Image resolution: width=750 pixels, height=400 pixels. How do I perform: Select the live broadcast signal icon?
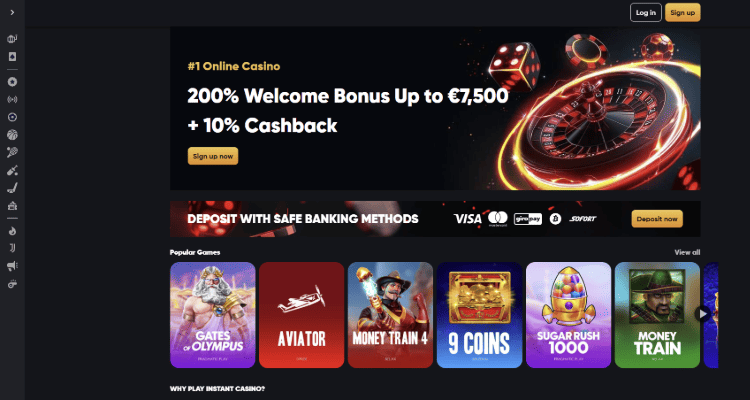point(12,100)
